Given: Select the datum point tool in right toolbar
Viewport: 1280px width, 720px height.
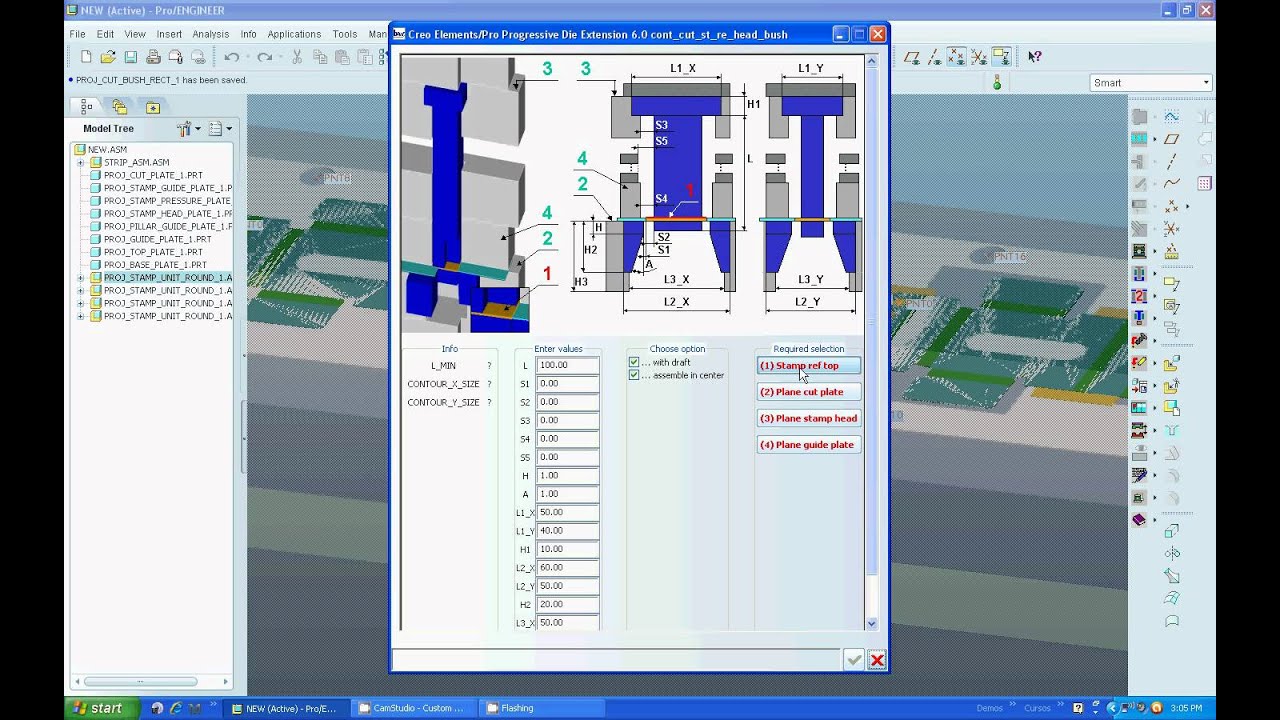Looking at the screenshot, I should [1171, 207].
